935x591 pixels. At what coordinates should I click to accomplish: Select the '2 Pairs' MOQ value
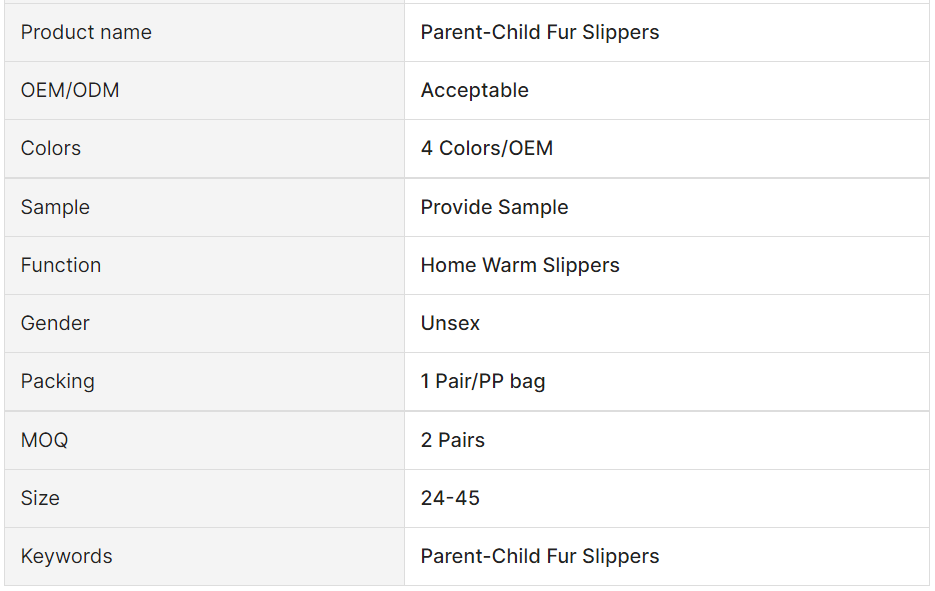coord(452,440)
